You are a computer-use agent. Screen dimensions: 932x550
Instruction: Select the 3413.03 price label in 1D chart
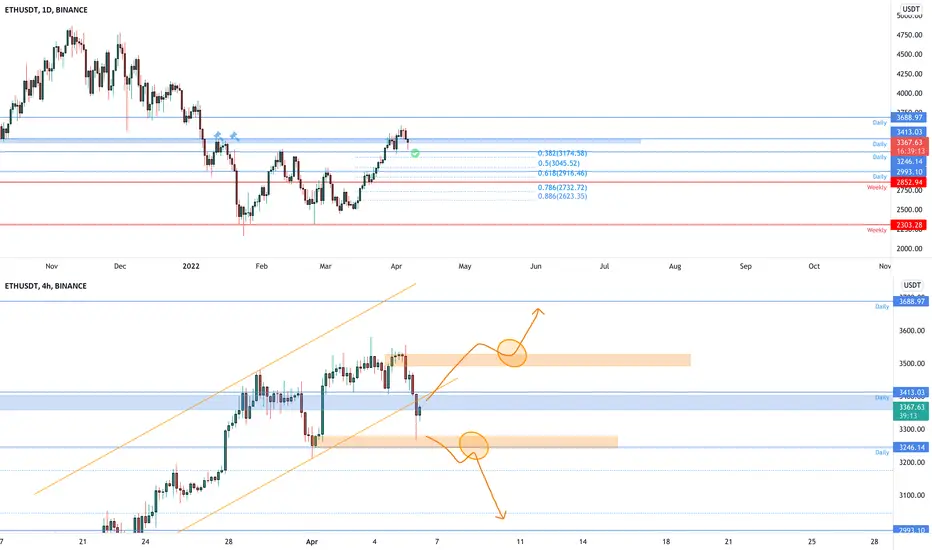[909, 132]
